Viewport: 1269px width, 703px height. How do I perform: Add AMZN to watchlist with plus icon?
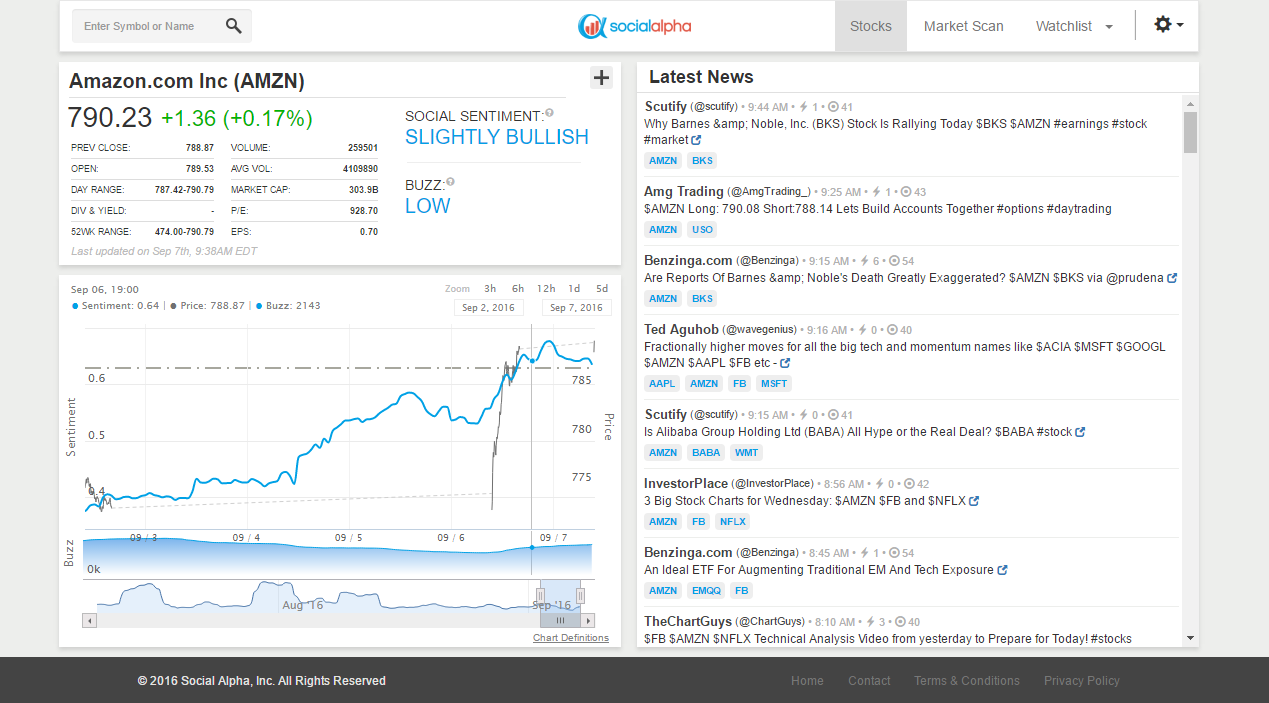pyautogui.click(x=601, y=78)
